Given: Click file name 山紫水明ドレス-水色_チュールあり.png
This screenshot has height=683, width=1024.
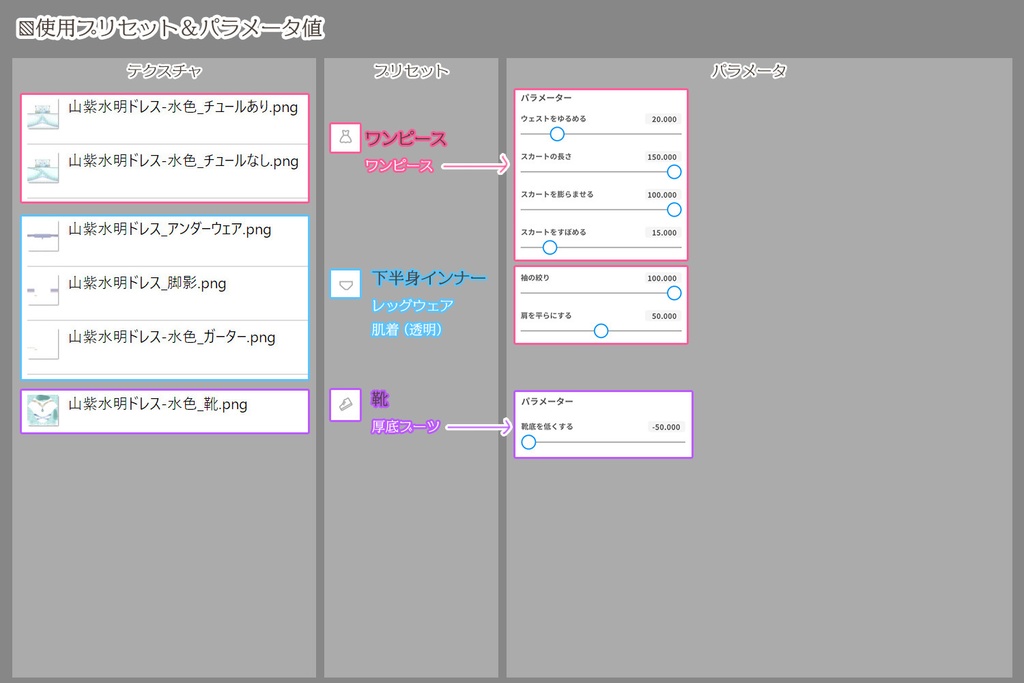Looking at the screenshot, I should click(x=183, y=107).
